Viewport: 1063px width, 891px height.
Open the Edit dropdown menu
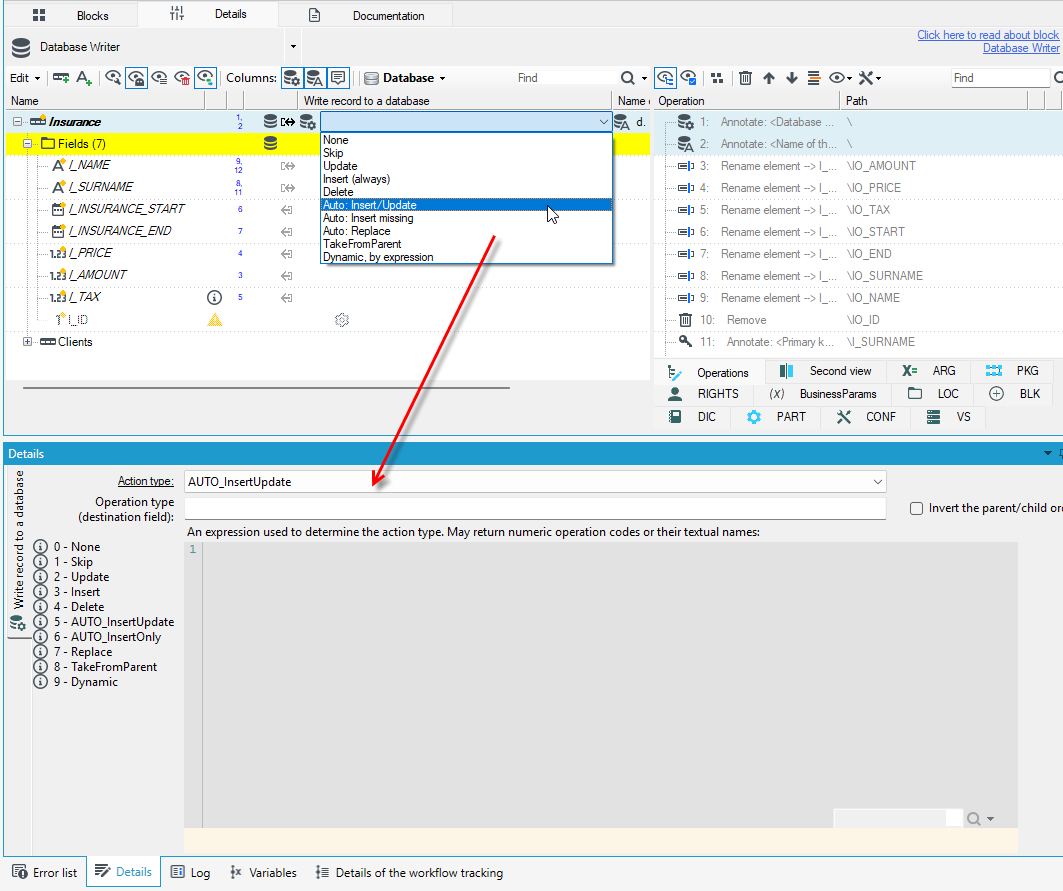point(25,78)
